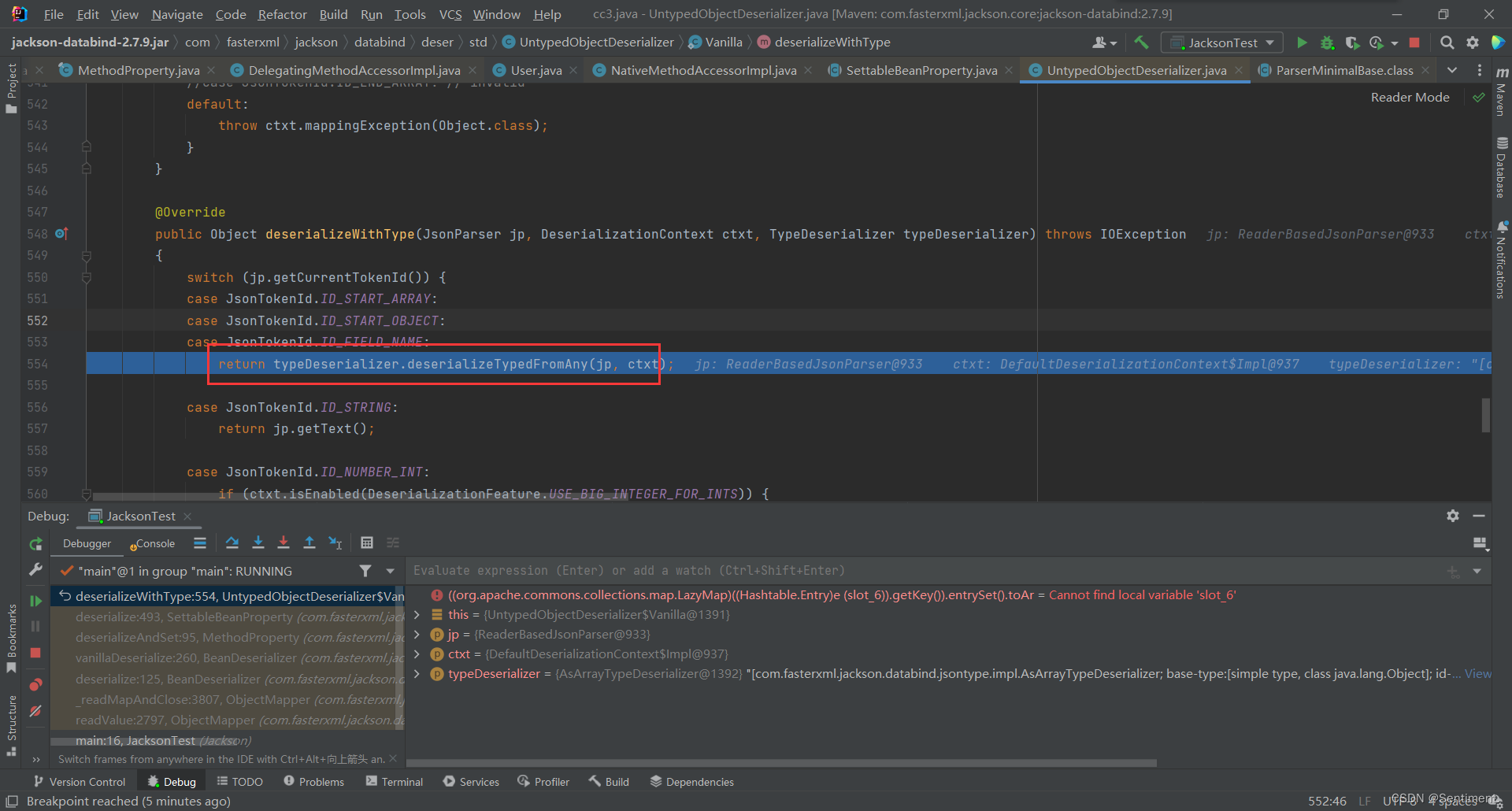Open View Breakpoints with red circles icon
Screen dimensions: 1512x811
pyautogui.click(x=35, y=684)
